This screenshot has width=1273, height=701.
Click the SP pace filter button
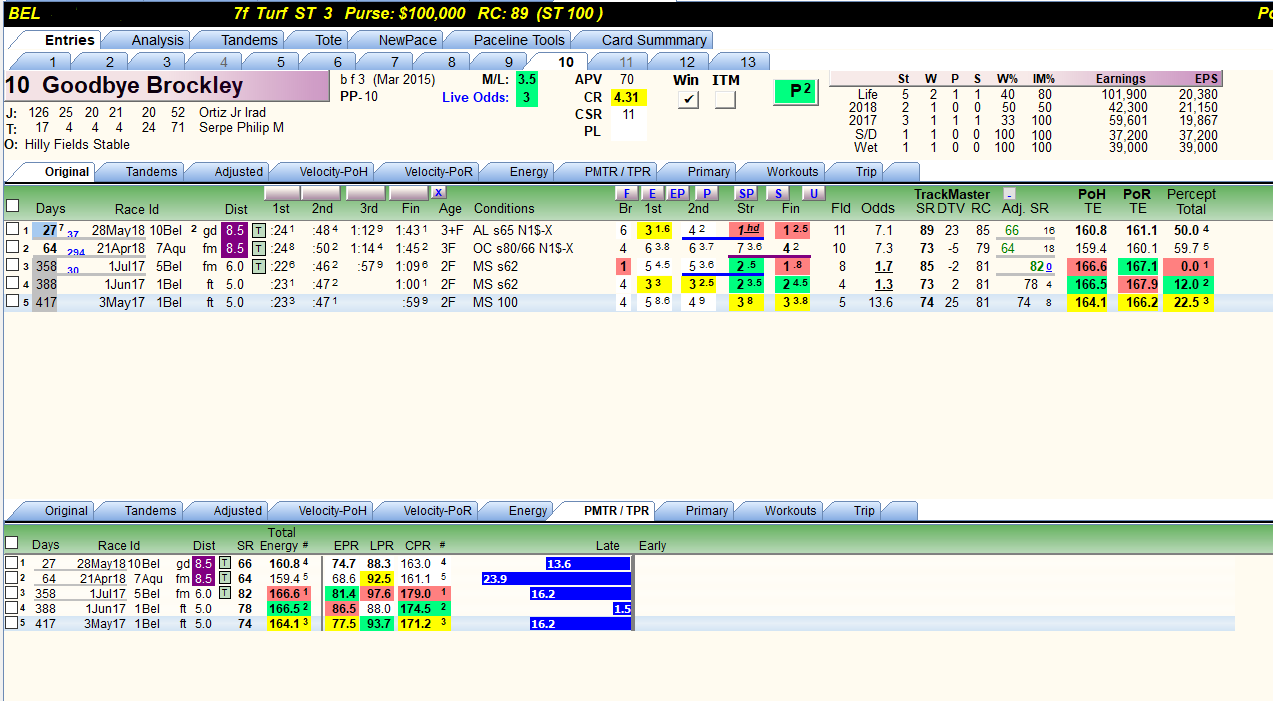point(746,193)
